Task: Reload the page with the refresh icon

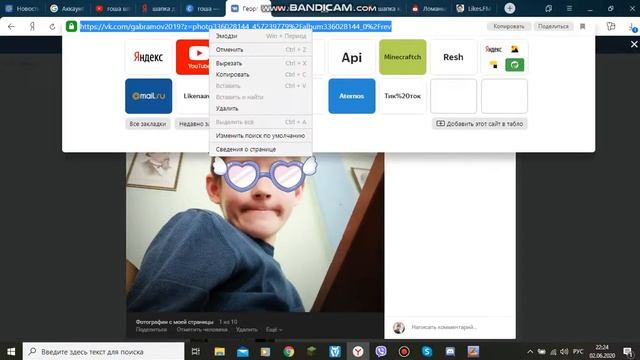Action: point(52,27)
